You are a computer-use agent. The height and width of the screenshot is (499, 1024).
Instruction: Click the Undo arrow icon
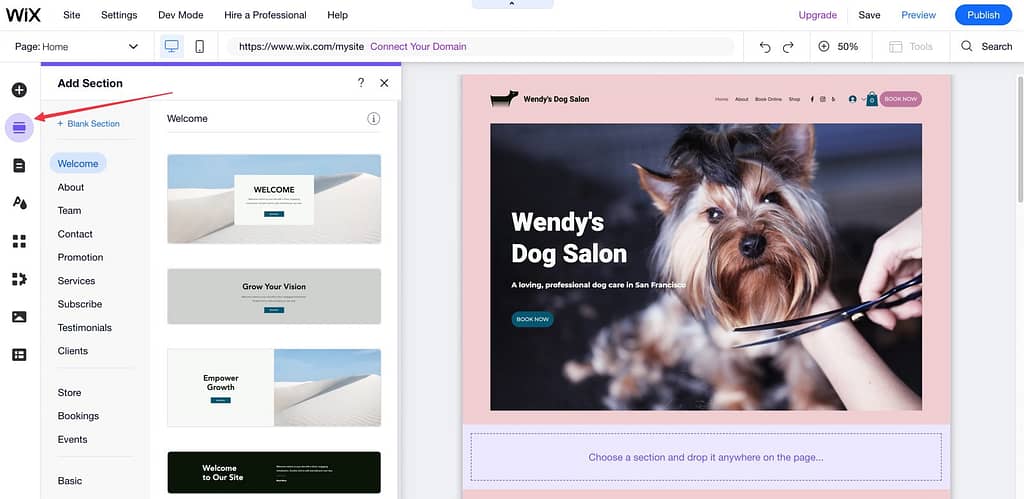click(765, 47)
